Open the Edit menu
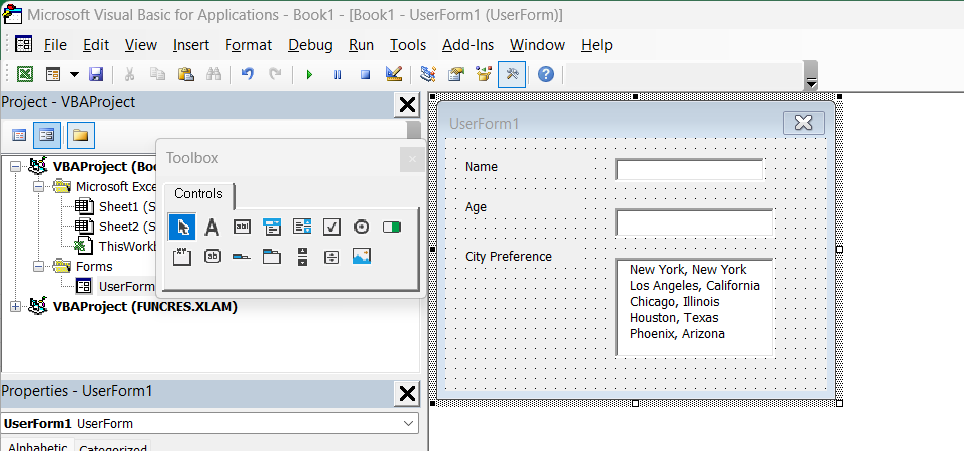This screenshot has height=451, width=964. pyautogui.click(x=96, y=45)
